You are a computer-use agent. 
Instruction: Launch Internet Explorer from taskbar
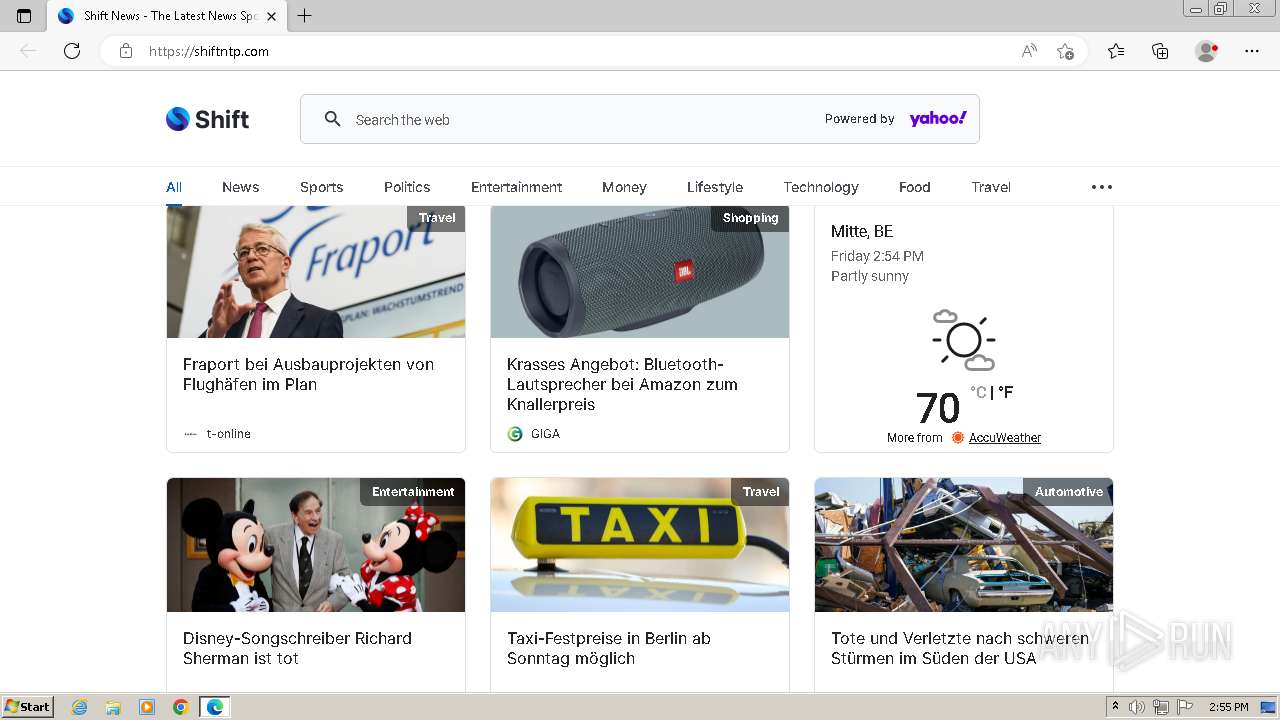(x=80, y=707)
